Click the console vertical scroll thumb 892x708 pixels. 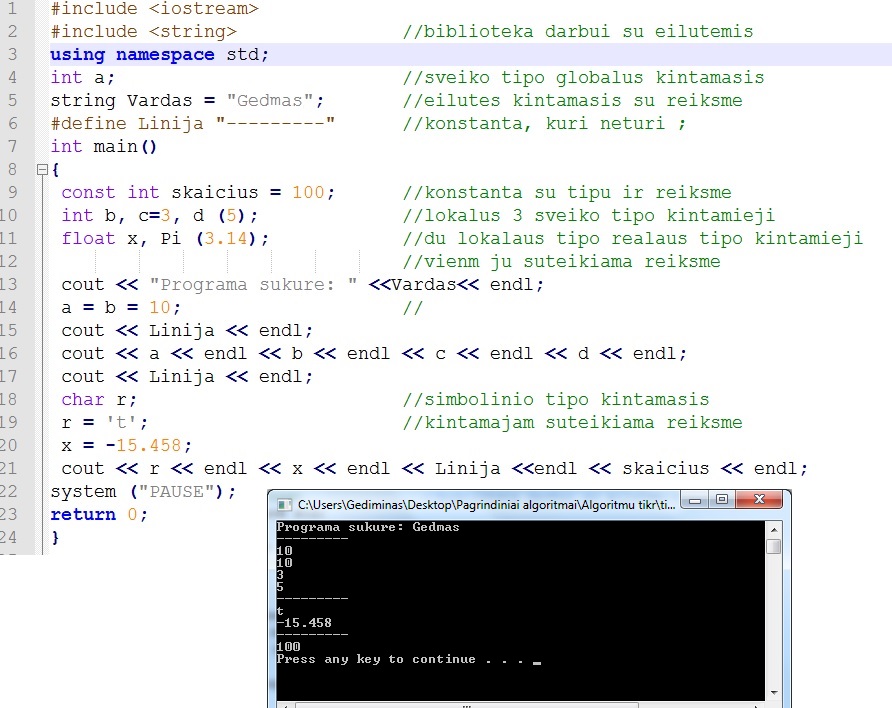pyautogui.click(x=774, y=546)
